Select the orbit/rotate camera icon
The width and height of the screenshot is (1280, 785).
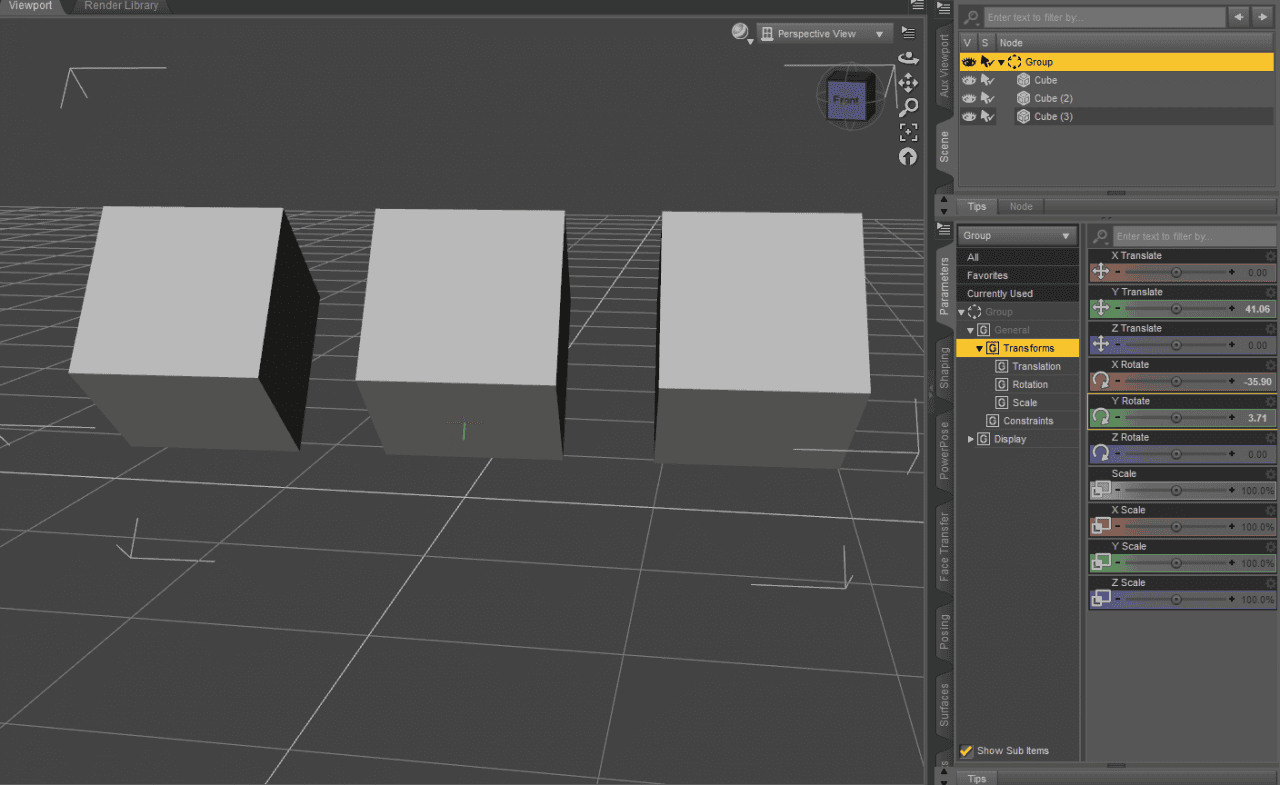[x=908, y=57]
